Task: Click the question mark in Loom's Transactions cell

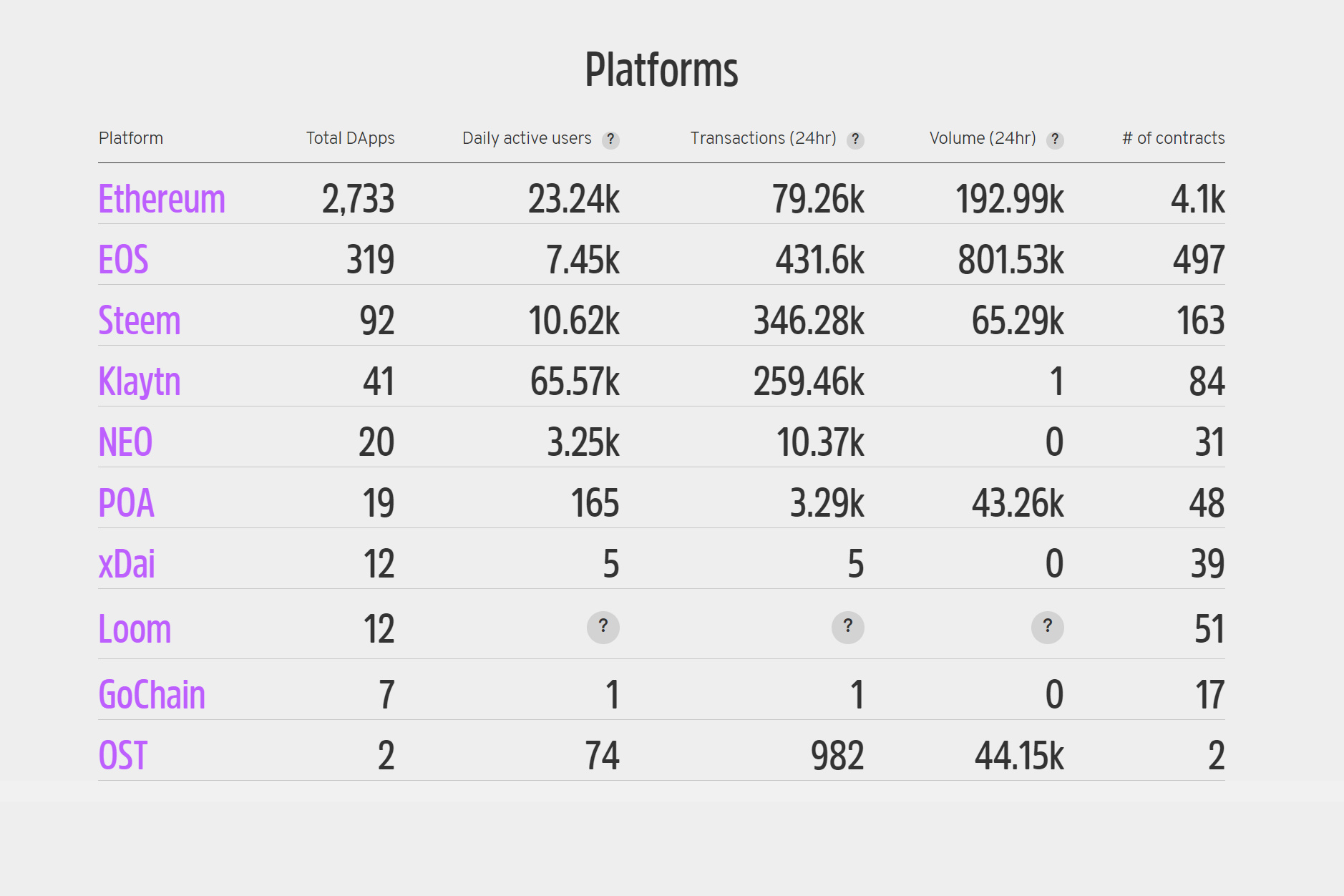Action: point(848,628)
